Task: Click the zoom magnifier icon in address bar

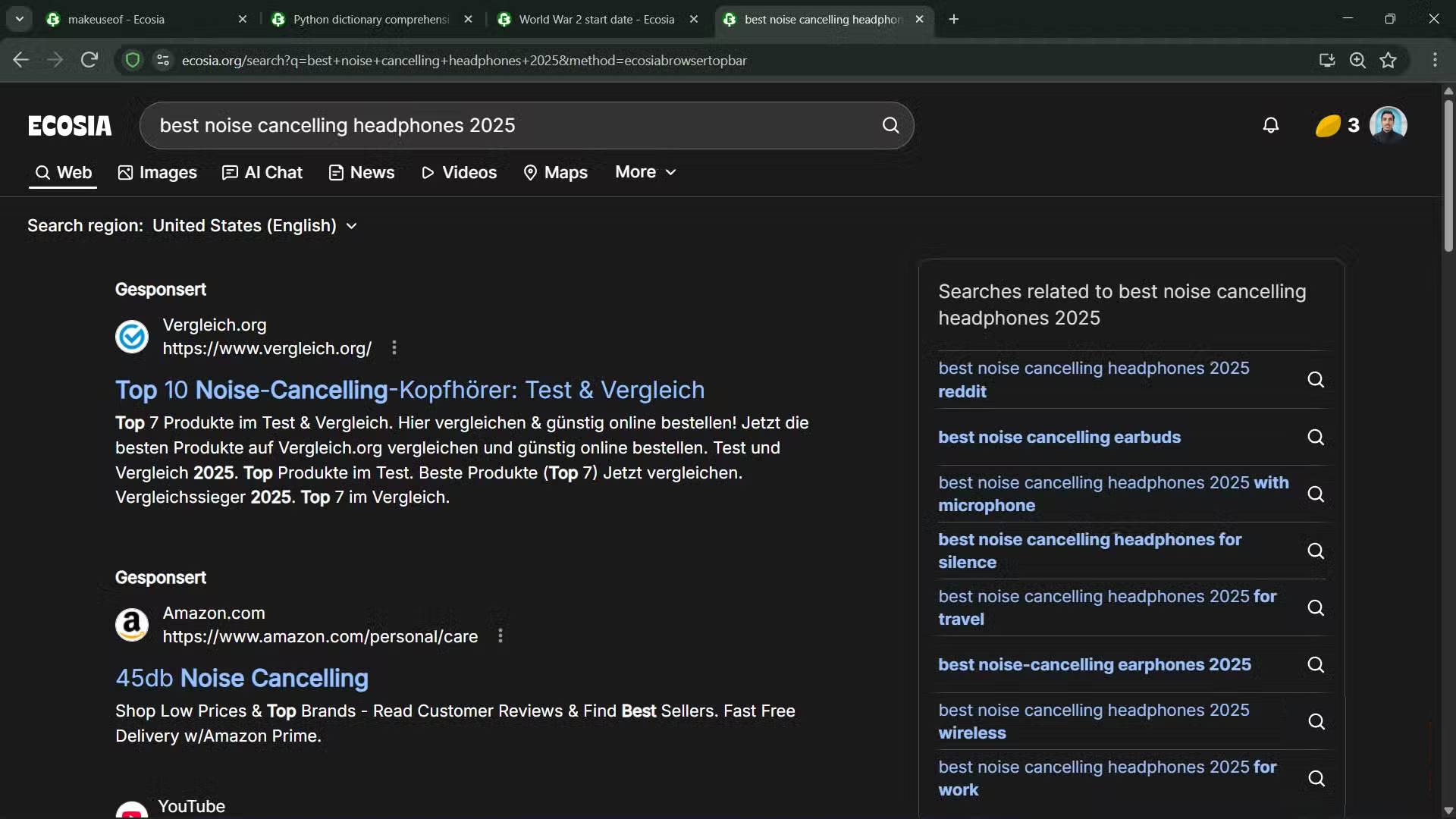Action: coord(1357,60)
